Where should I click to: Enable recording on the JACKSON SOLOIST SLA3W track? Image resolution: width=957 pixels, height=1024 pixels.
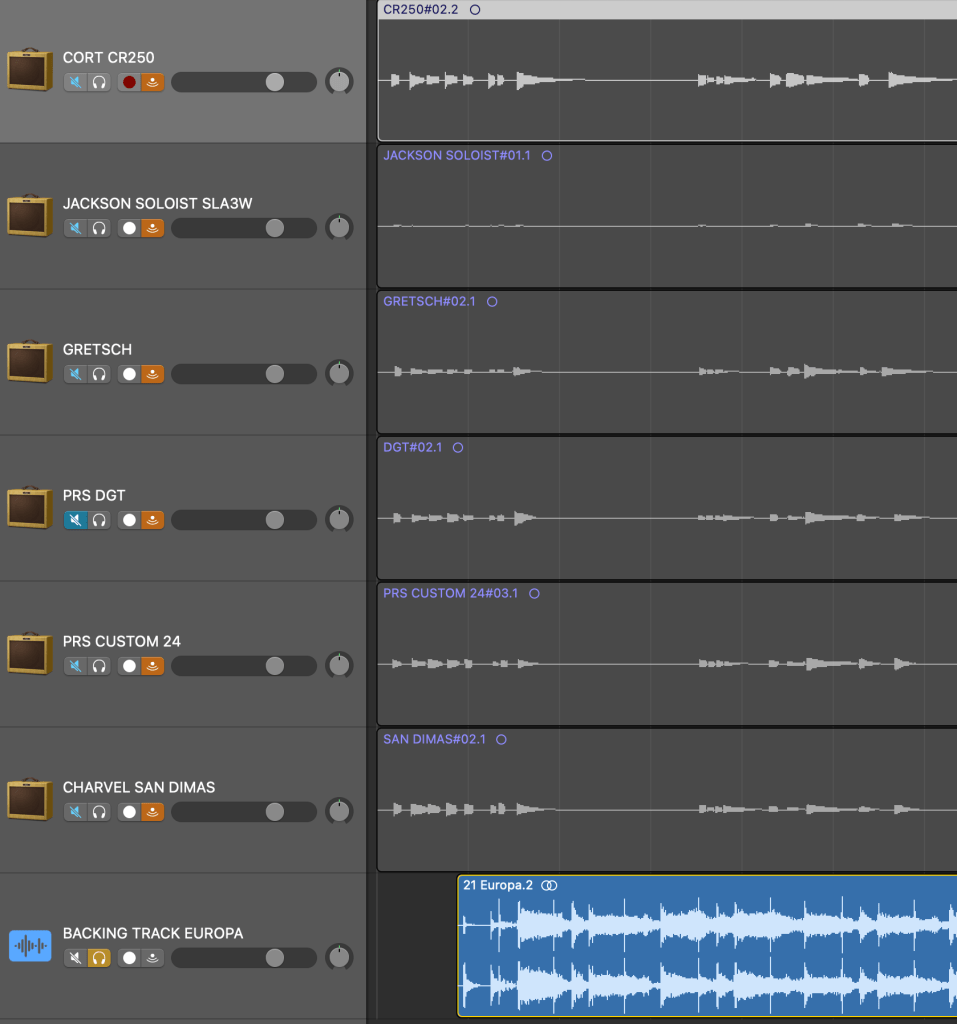(x=129, y=228)
